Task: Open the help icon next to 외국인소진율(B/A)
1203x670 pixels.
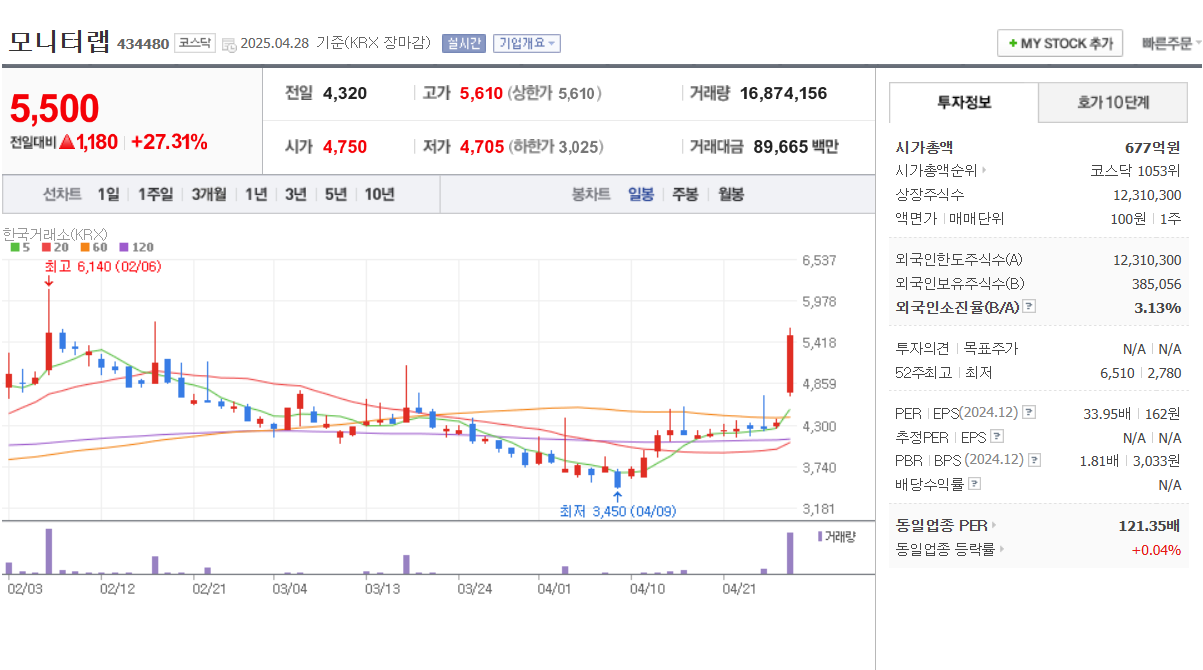Action: coord(1028,306)
